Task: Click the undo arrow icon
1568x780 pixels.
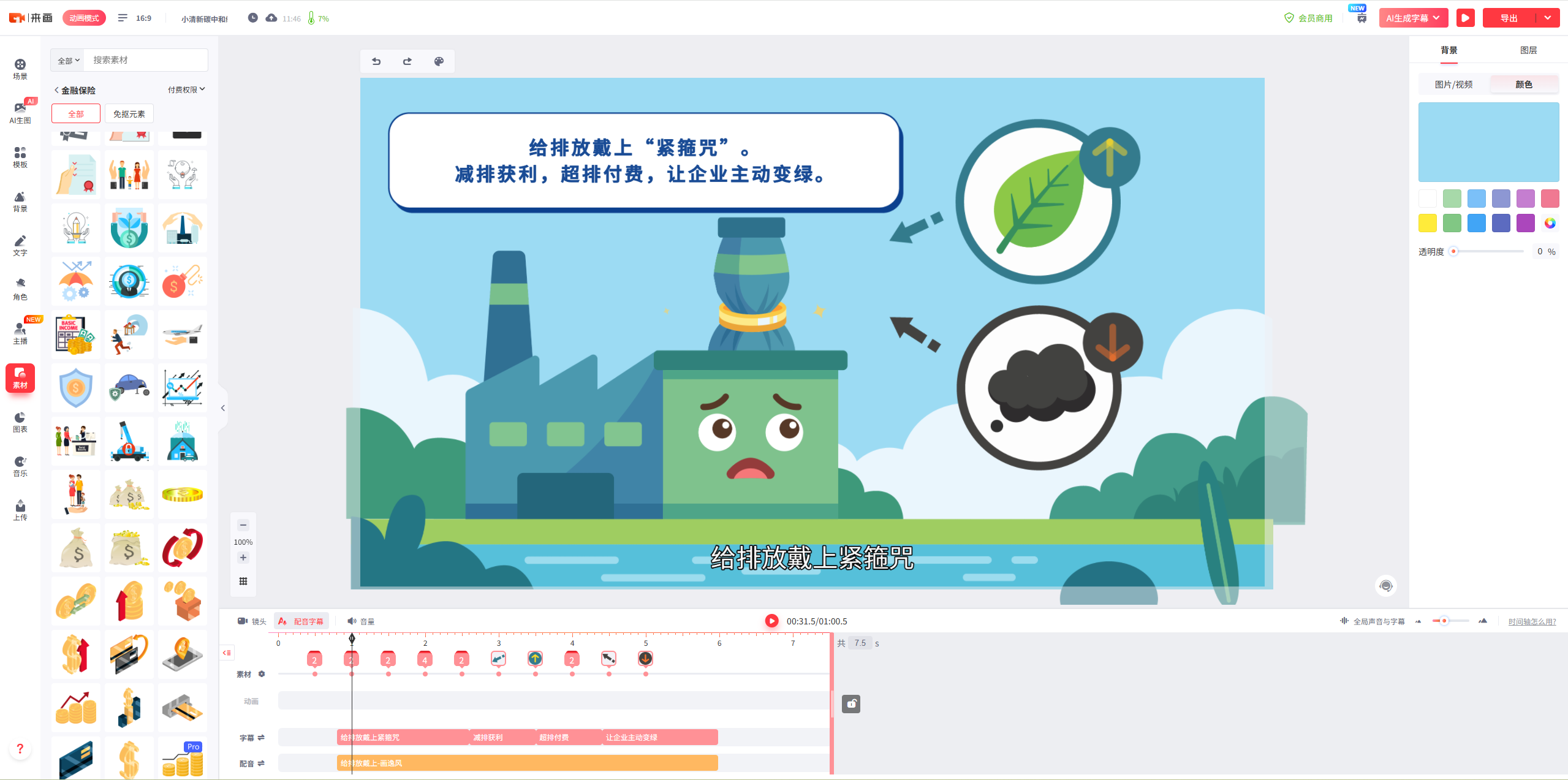Action: tap(376, 61)
